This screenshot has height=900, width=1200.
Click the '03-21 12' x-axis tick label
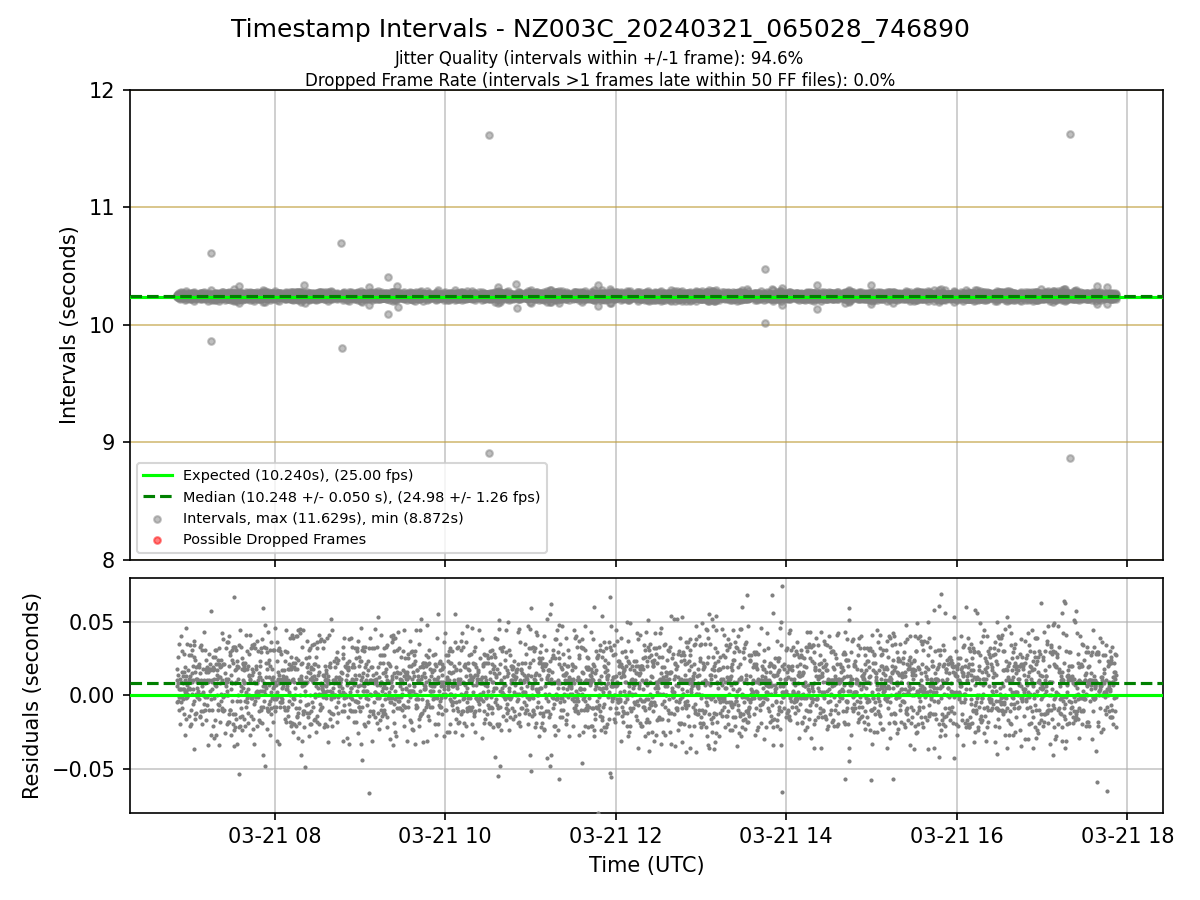coord(615,836)
